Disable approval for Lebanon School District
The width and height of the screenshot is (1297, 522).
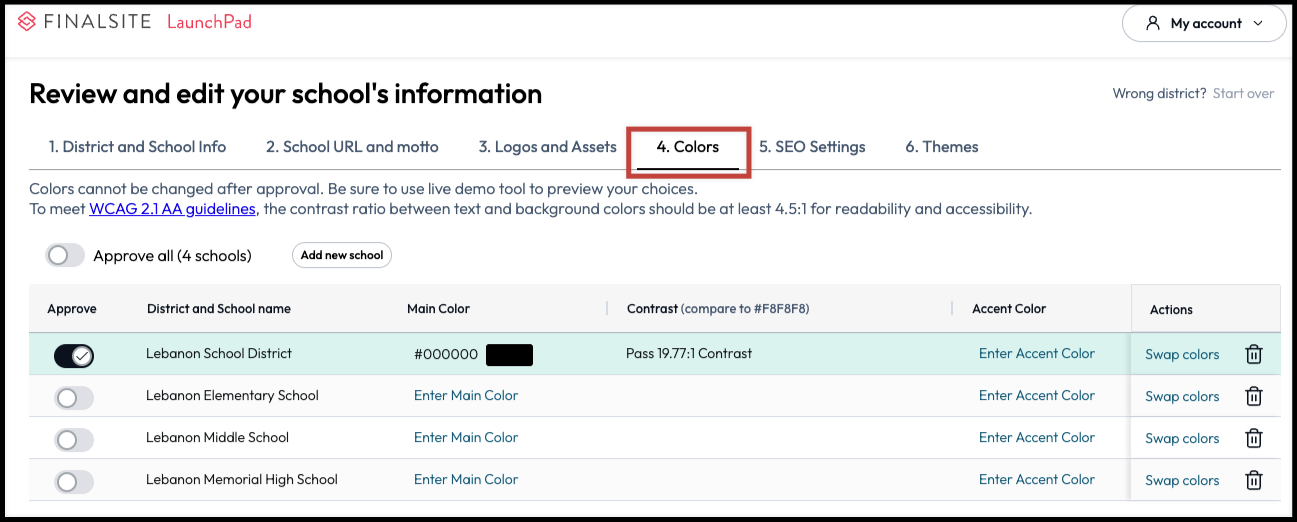pos(74,355)
